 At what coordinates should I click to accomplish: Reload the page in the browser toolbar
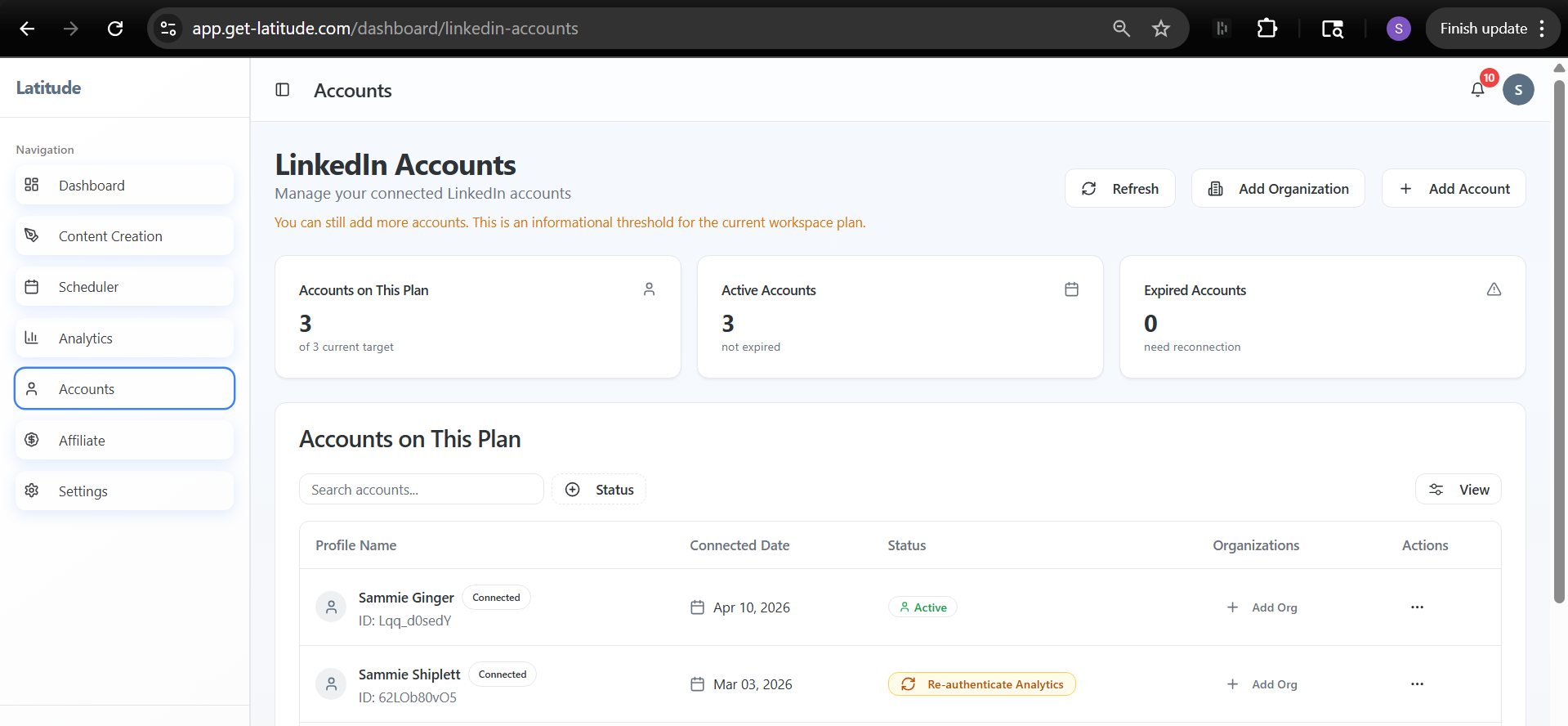click(115, 29)
